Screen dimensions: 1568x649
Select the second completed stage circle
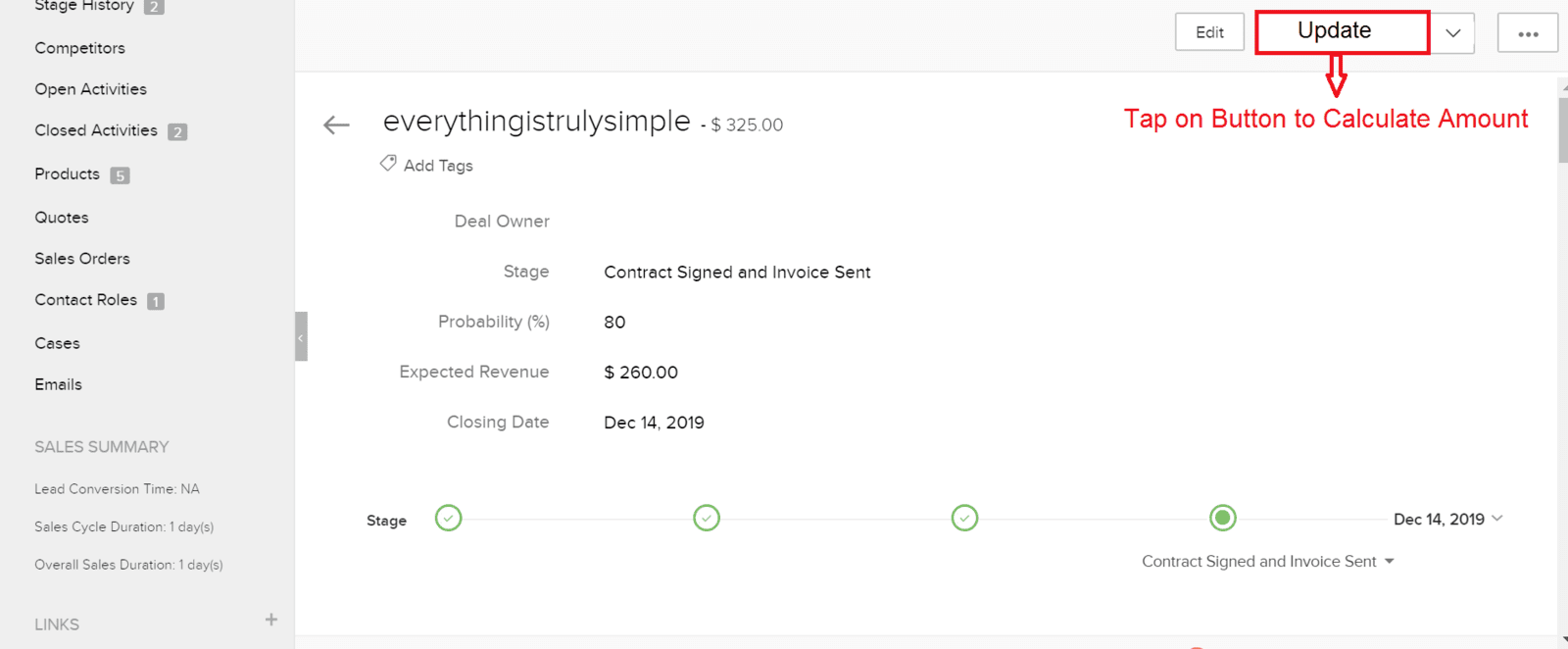tap(707, 518)
